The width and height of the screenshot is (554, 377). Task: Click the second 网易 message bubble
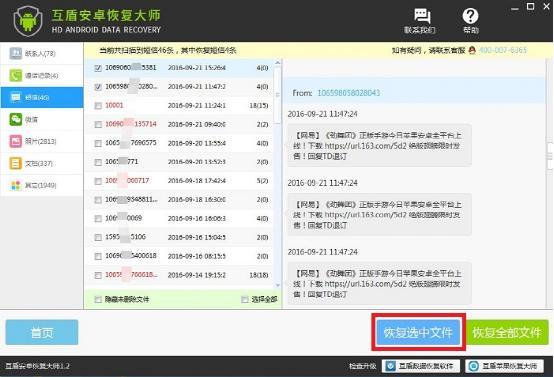point(379,214)
